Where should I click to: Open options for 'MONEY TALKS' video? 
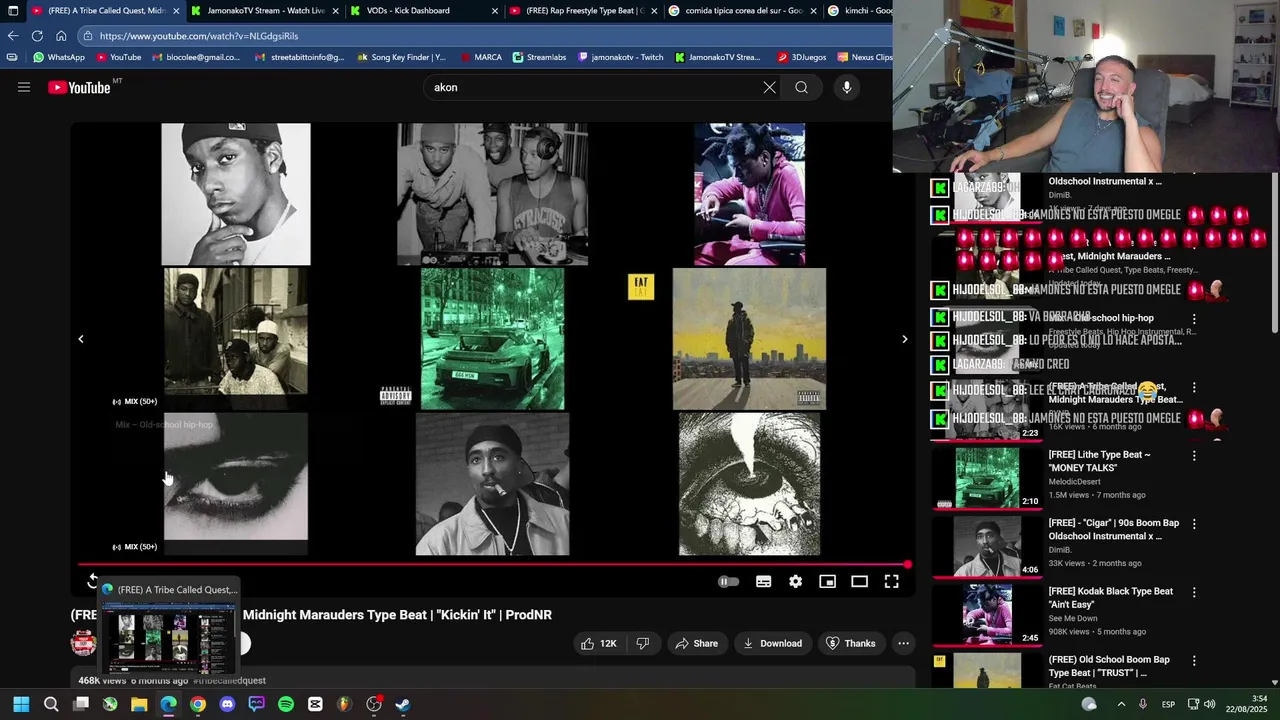pos(1194,456)
